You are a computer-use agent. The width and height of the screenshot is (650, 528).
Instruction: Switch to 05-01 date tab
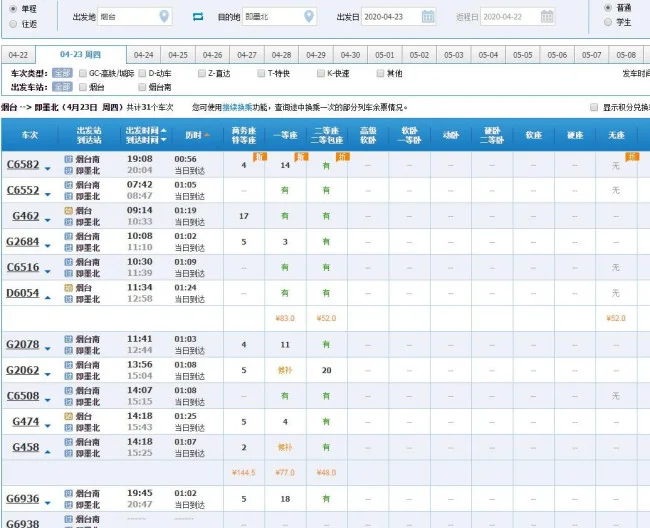point(385,55)
